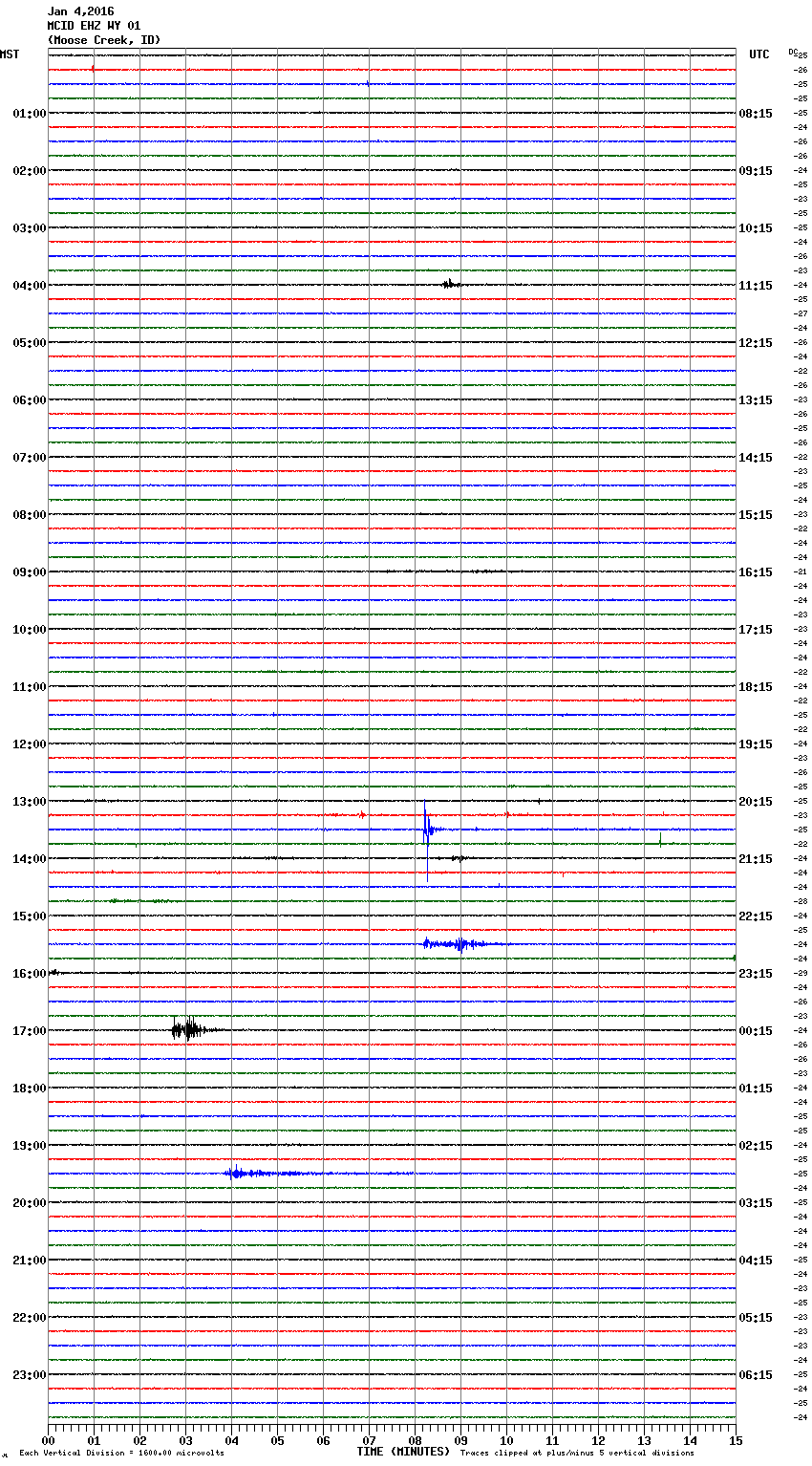Screen dimensions: 812x1466
Task: Click the "Traces clipped at plus/minus 5 vertical divisions" note
Action: click(x=577, y=1454)
